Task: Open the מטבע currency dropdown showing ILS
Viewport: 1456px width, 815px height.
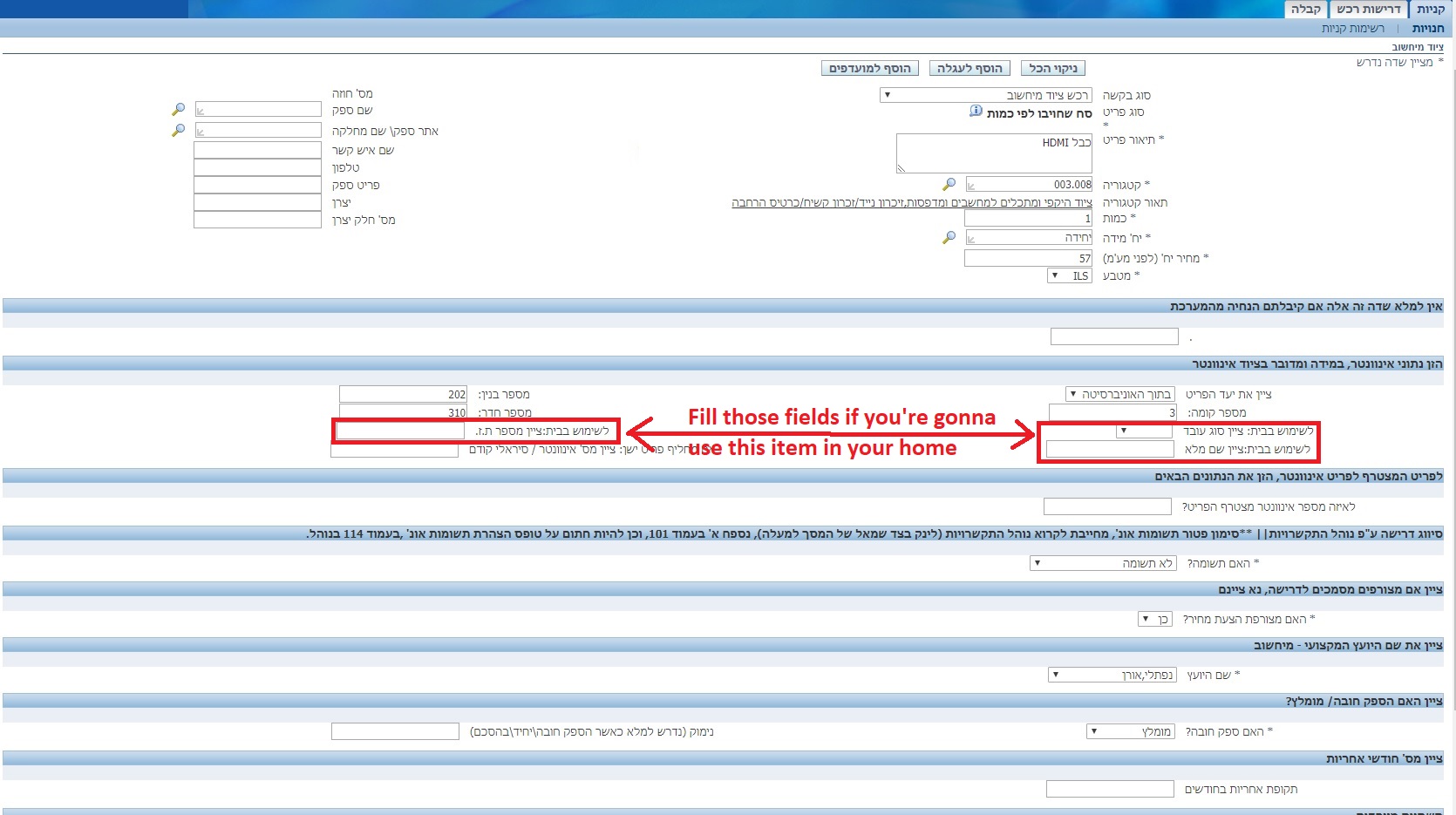Action: tap(1055, 275)
